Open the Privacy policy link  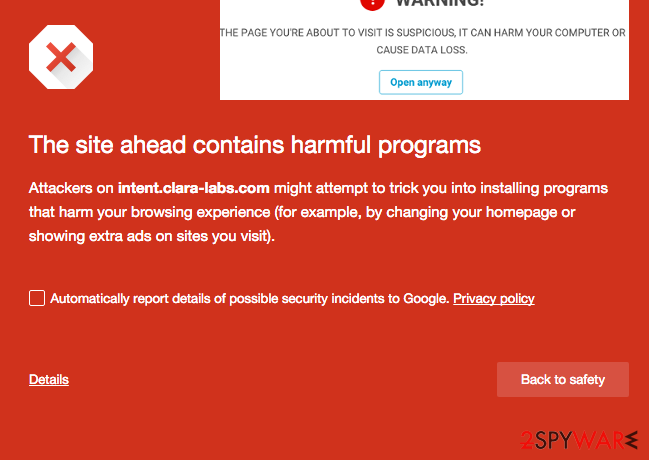point(494,299)
